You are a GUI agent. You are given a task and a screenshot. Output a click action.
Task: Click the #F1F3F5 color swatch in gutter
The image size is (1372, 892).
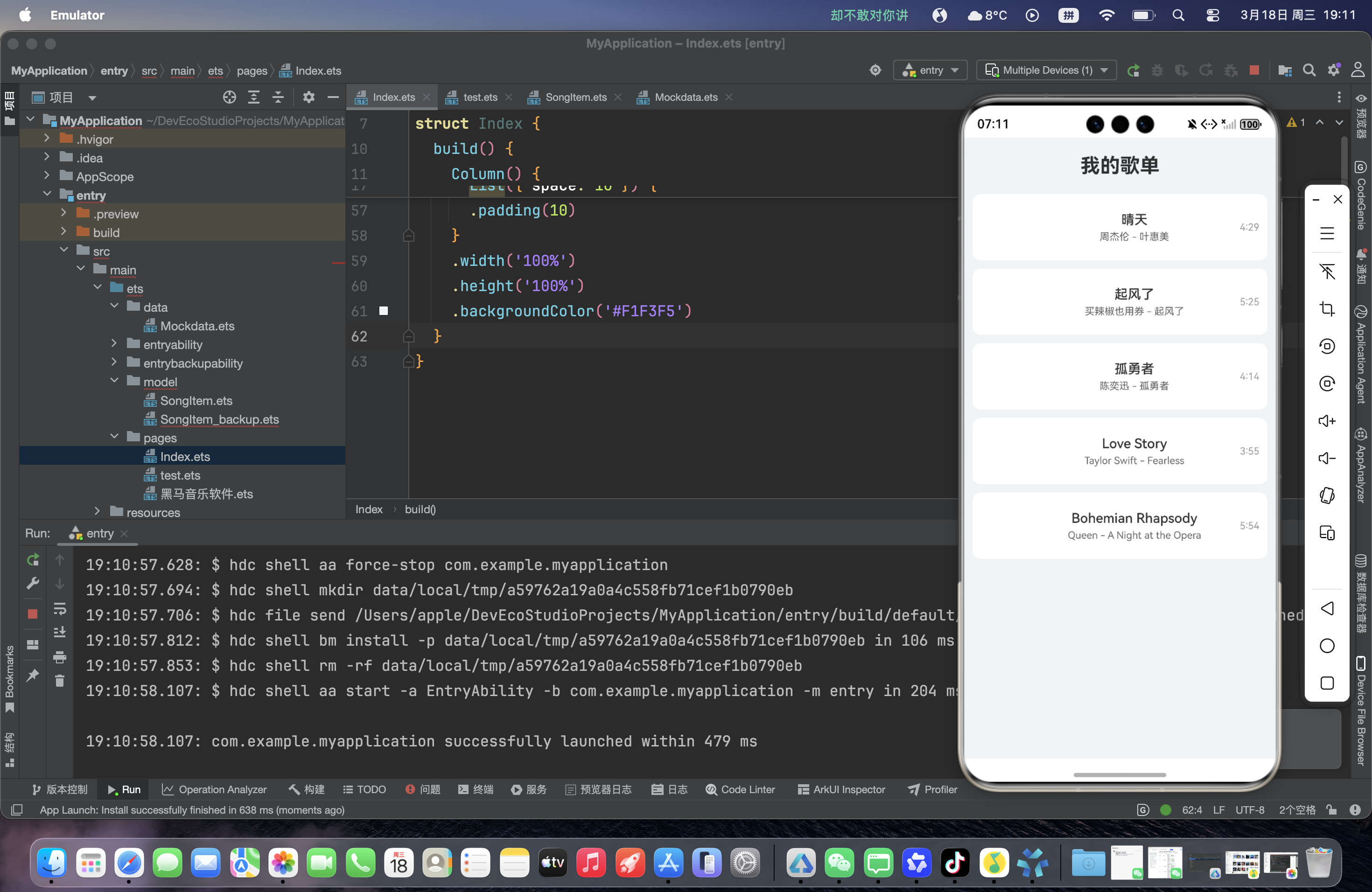[x=383, y=311]
